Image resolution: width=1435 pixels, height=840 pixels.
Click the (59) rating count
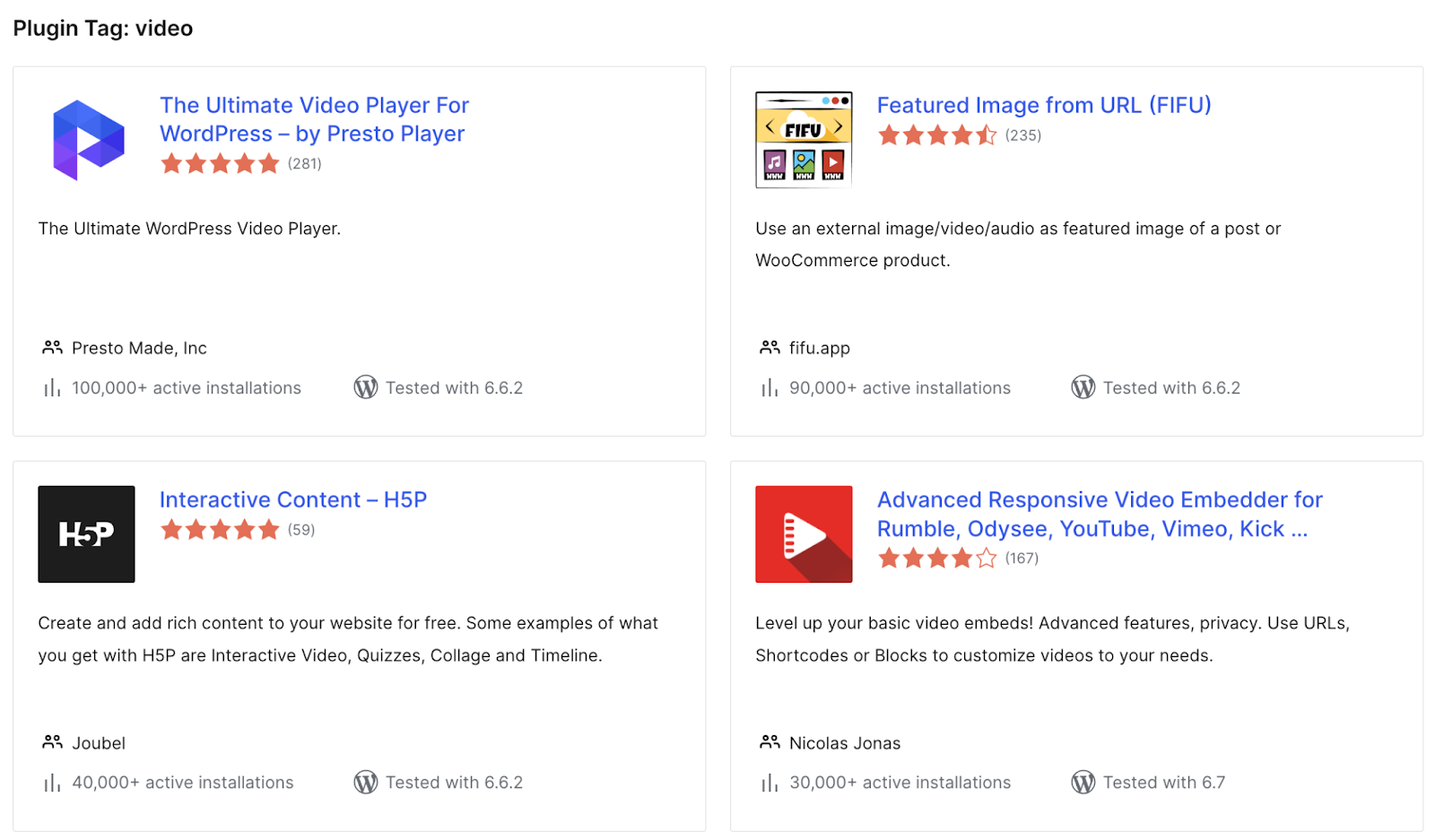click(301, 530)
